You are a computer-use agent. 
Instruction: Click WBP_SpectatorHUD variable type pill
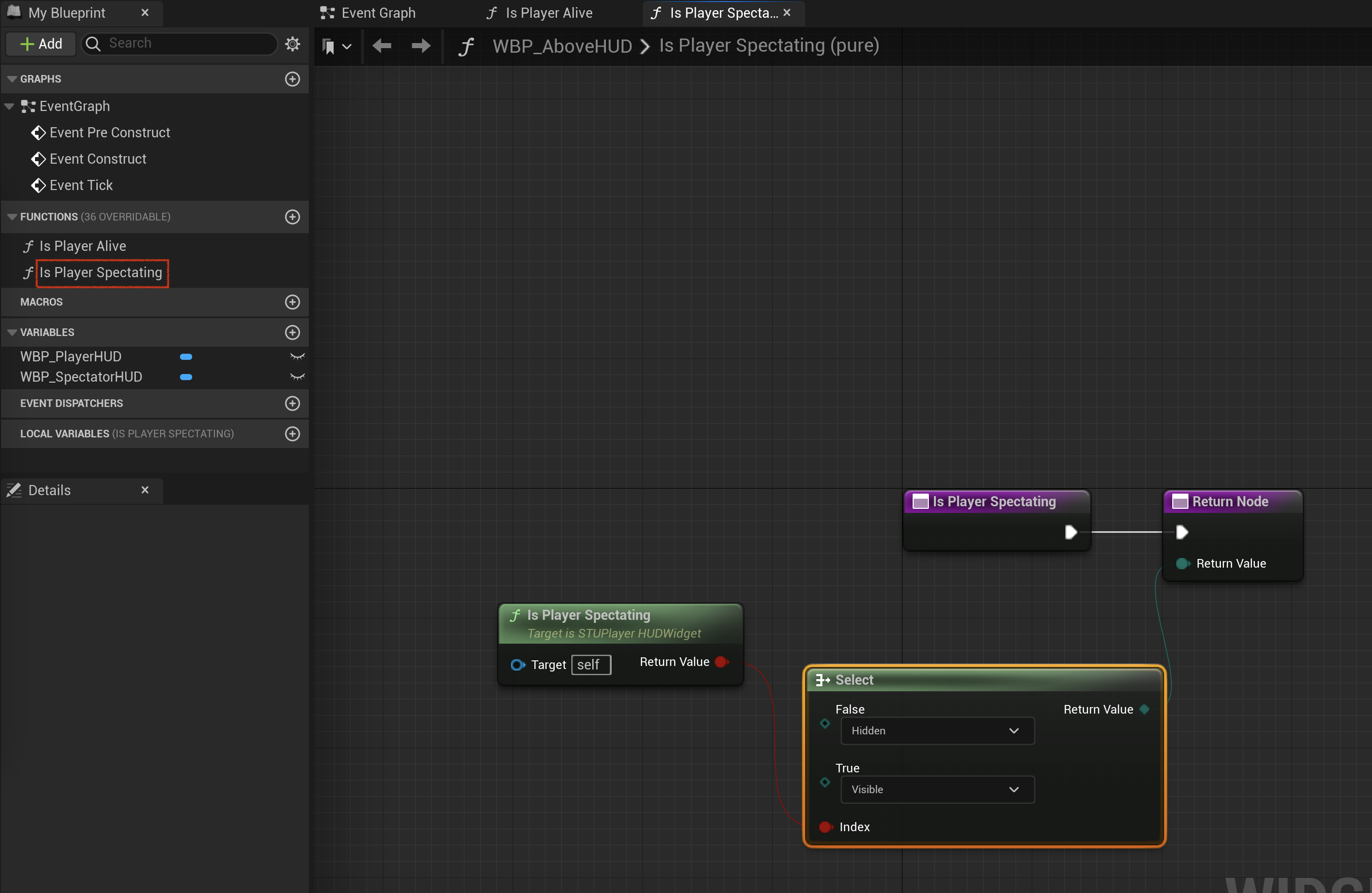tap(186, 377)
